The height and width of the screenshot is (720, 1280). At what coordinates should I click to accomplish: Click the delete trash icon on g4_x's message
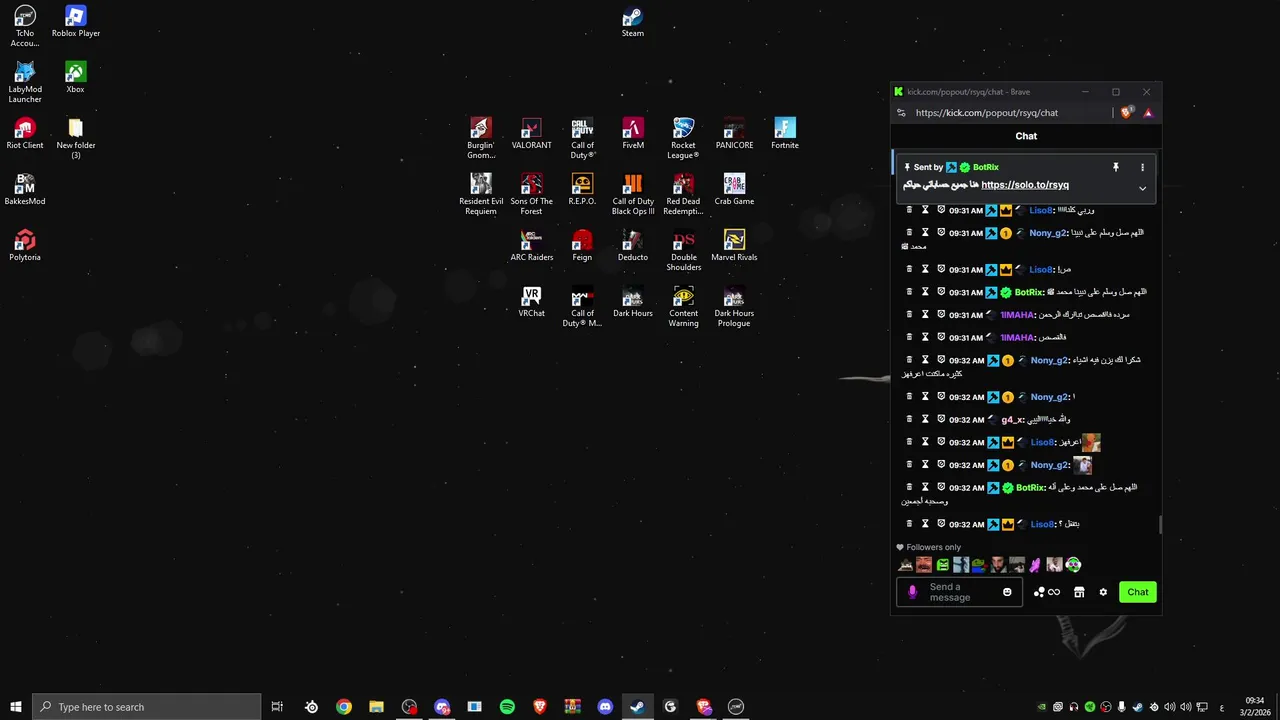[x=909, y=419]
